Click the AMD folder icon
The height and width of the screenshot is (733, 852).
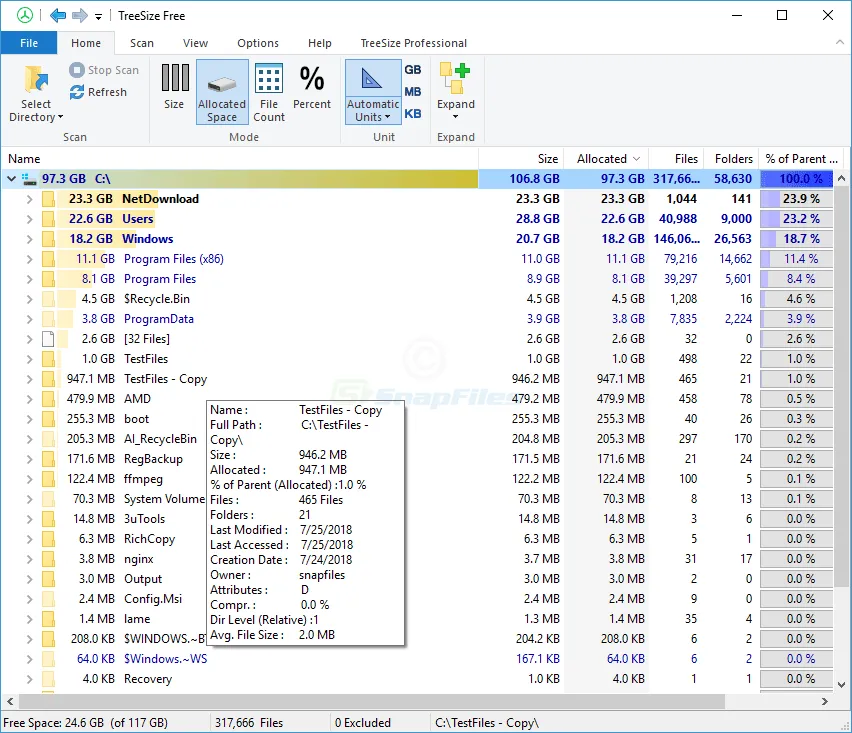coord(48,399)
